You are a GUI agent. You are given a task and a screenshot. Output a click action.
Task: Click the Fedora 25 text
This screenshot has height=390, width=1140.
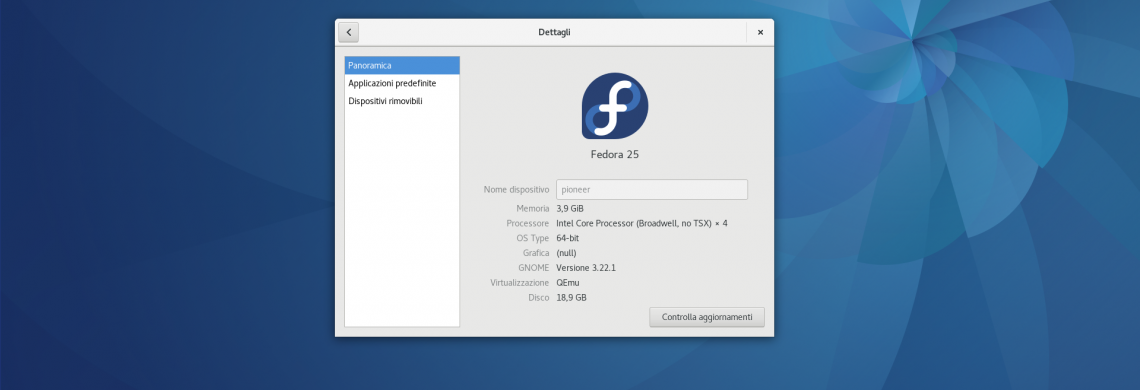pos(614,154)
